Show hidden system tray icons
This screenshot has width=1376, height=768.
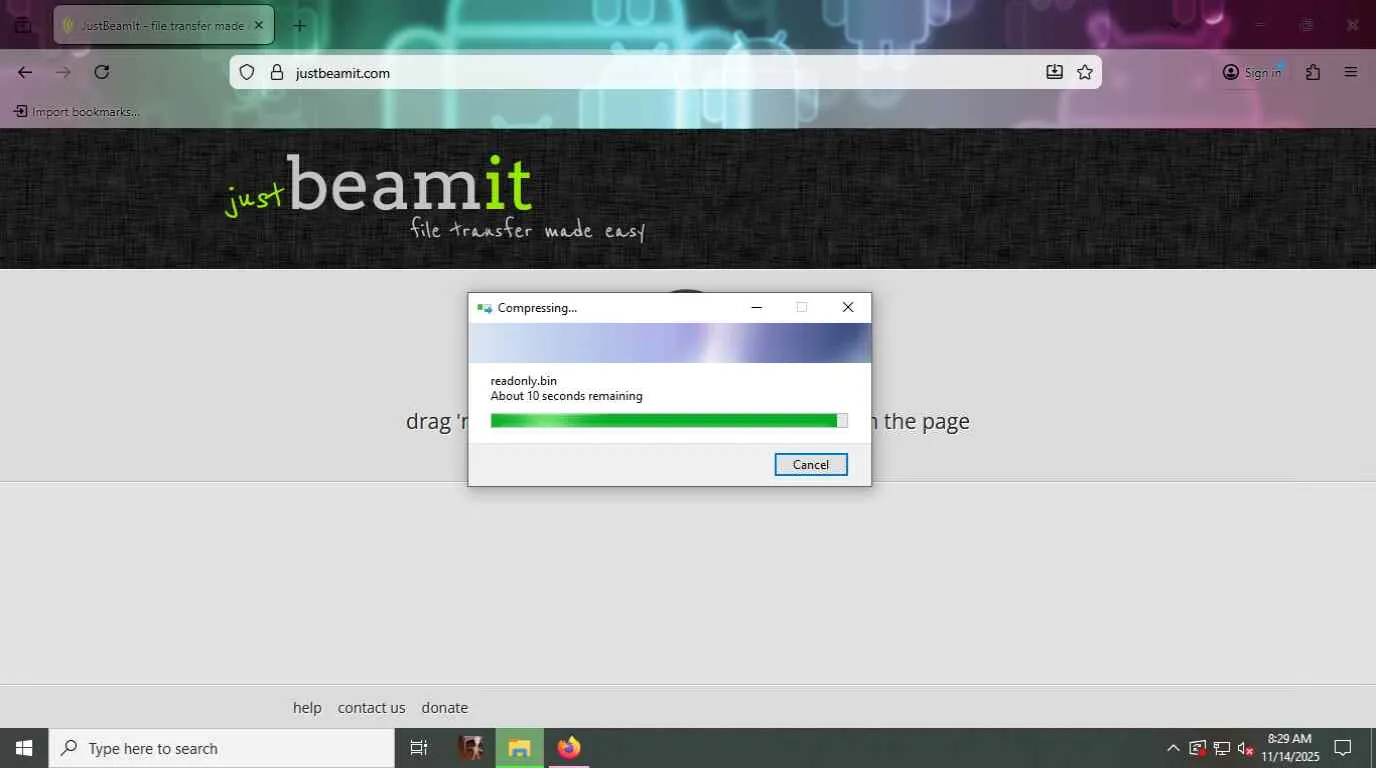(x=1173, y=748)
